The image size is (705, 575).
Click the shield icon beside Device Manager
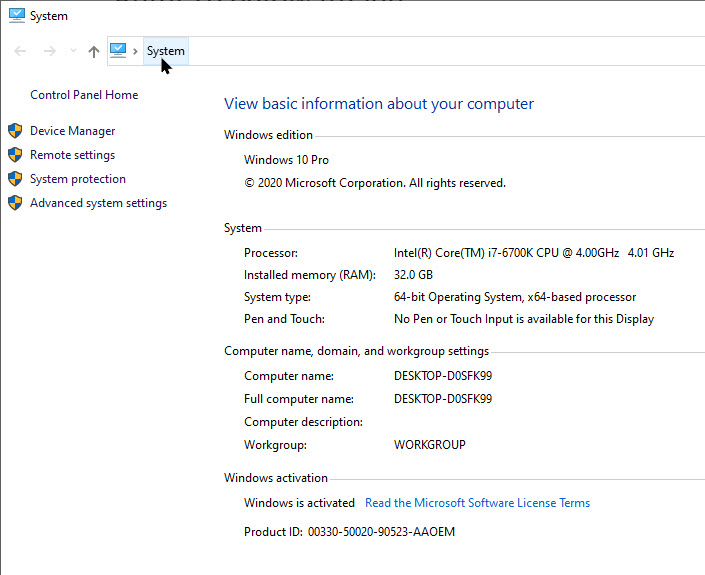(x=15, y=131)
